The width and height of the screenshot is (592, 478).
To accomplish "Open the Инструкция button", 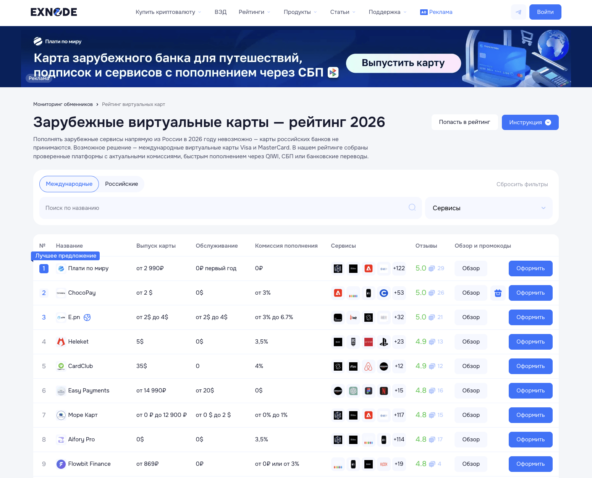I will (530, 122).
